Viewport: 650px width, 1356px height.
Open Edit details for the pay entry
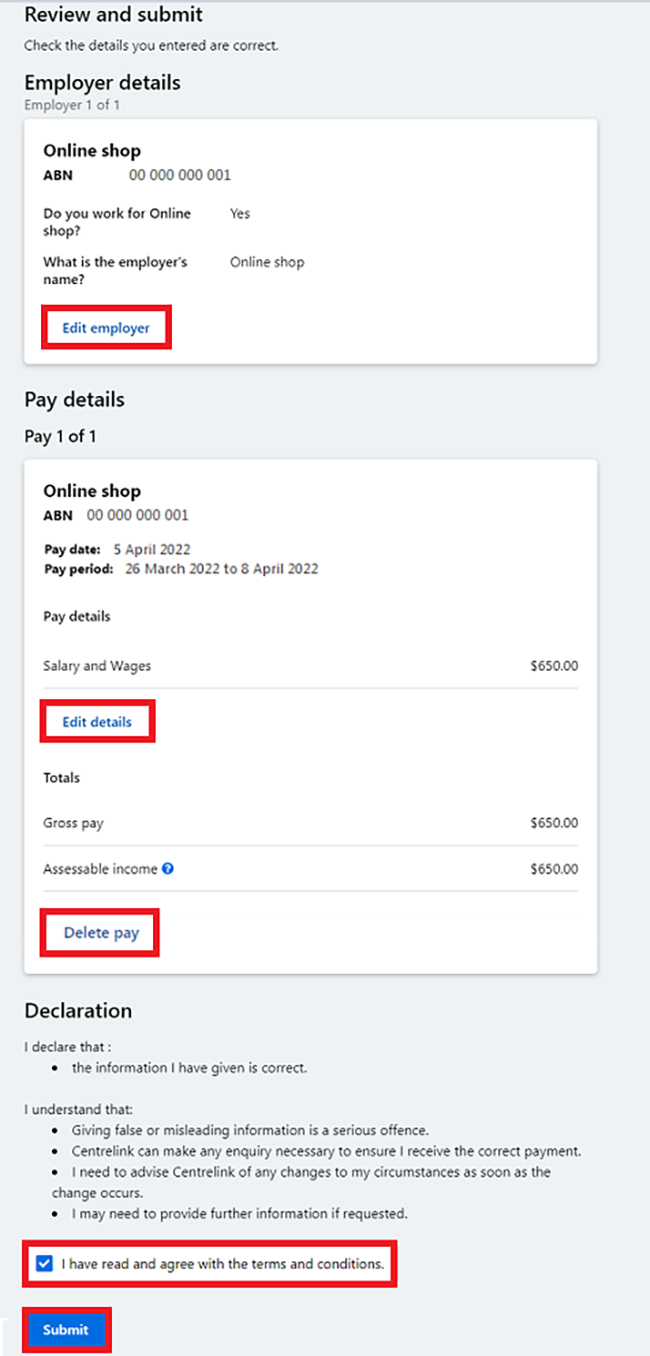97,721
